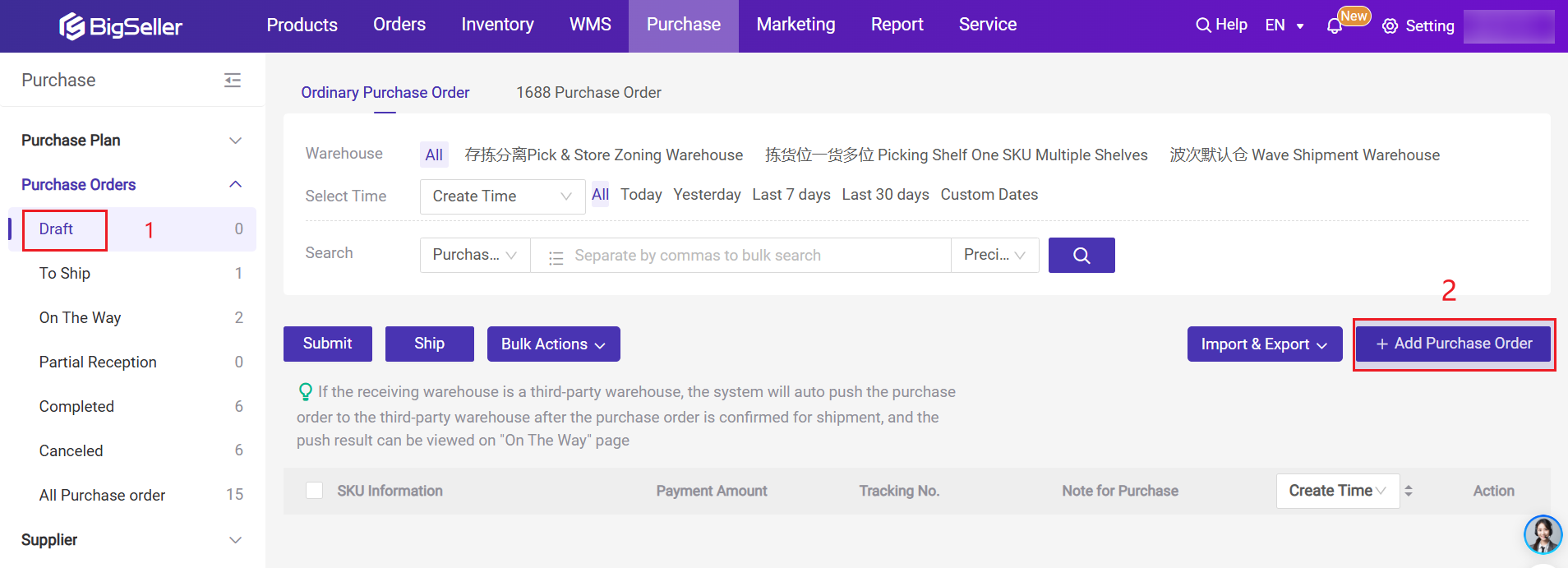This screenshot has height=568, width=1568.
Task: Click the blue search magnifier button
Action: pyautogui.click(x=1081, y=256)
